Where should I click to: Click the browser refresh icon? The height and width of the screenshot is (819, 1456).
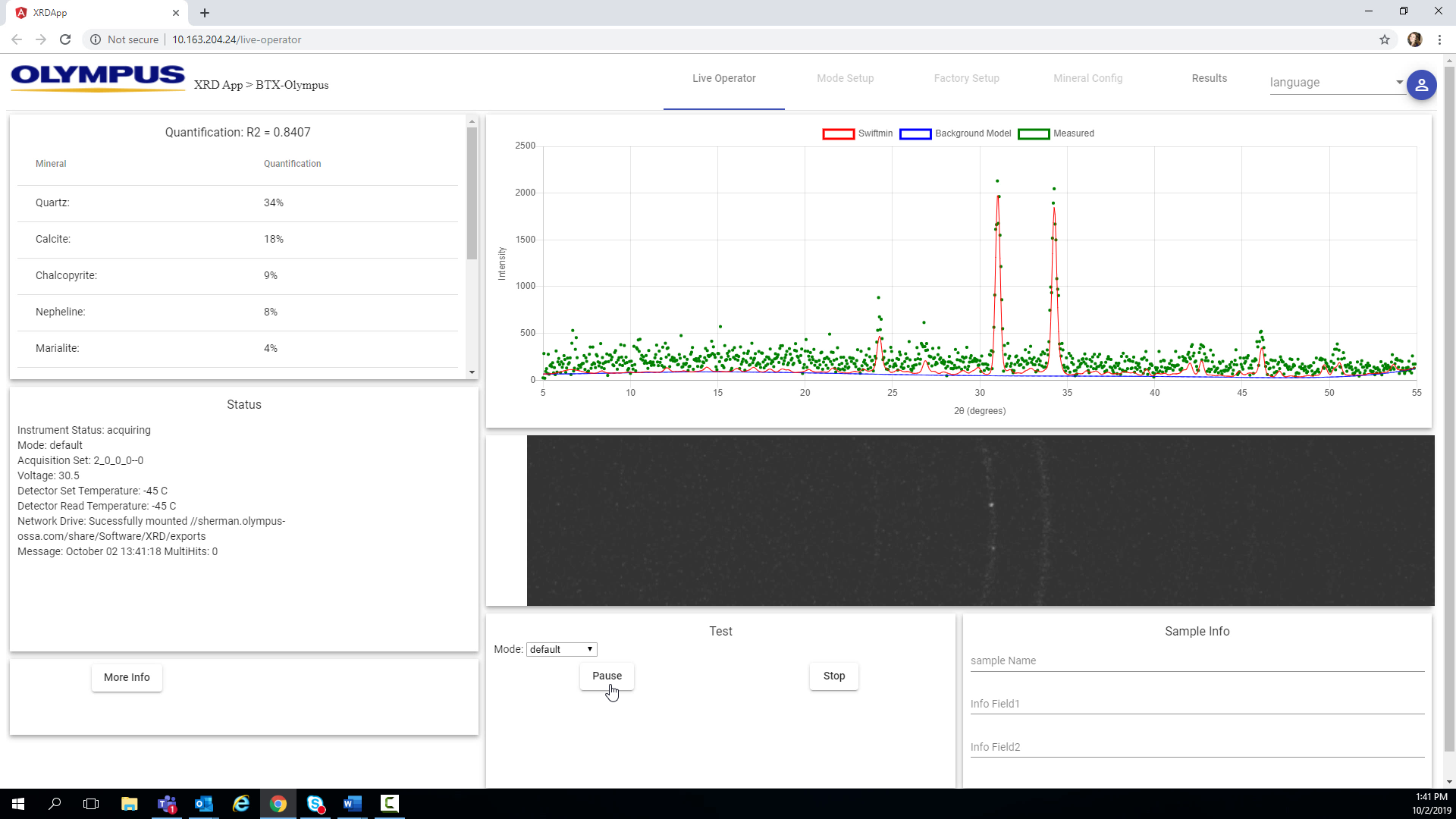click(65, 39)
